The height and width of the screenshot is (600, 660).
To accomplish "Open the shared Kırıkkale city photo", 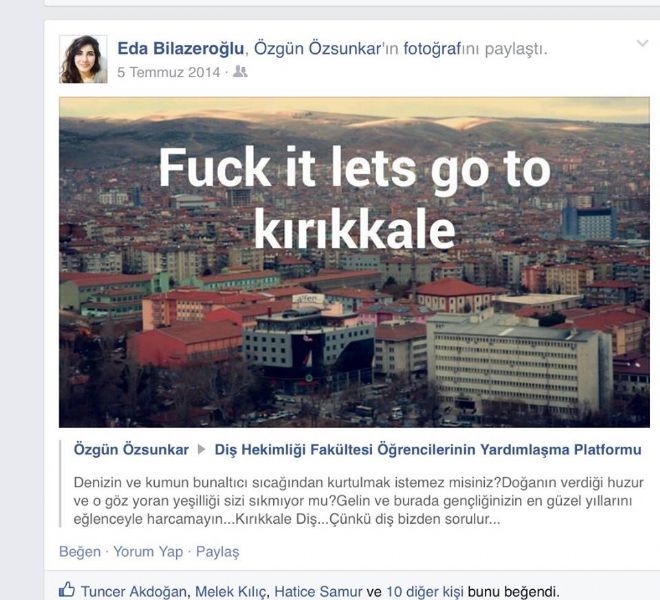I will click(354, 262).
